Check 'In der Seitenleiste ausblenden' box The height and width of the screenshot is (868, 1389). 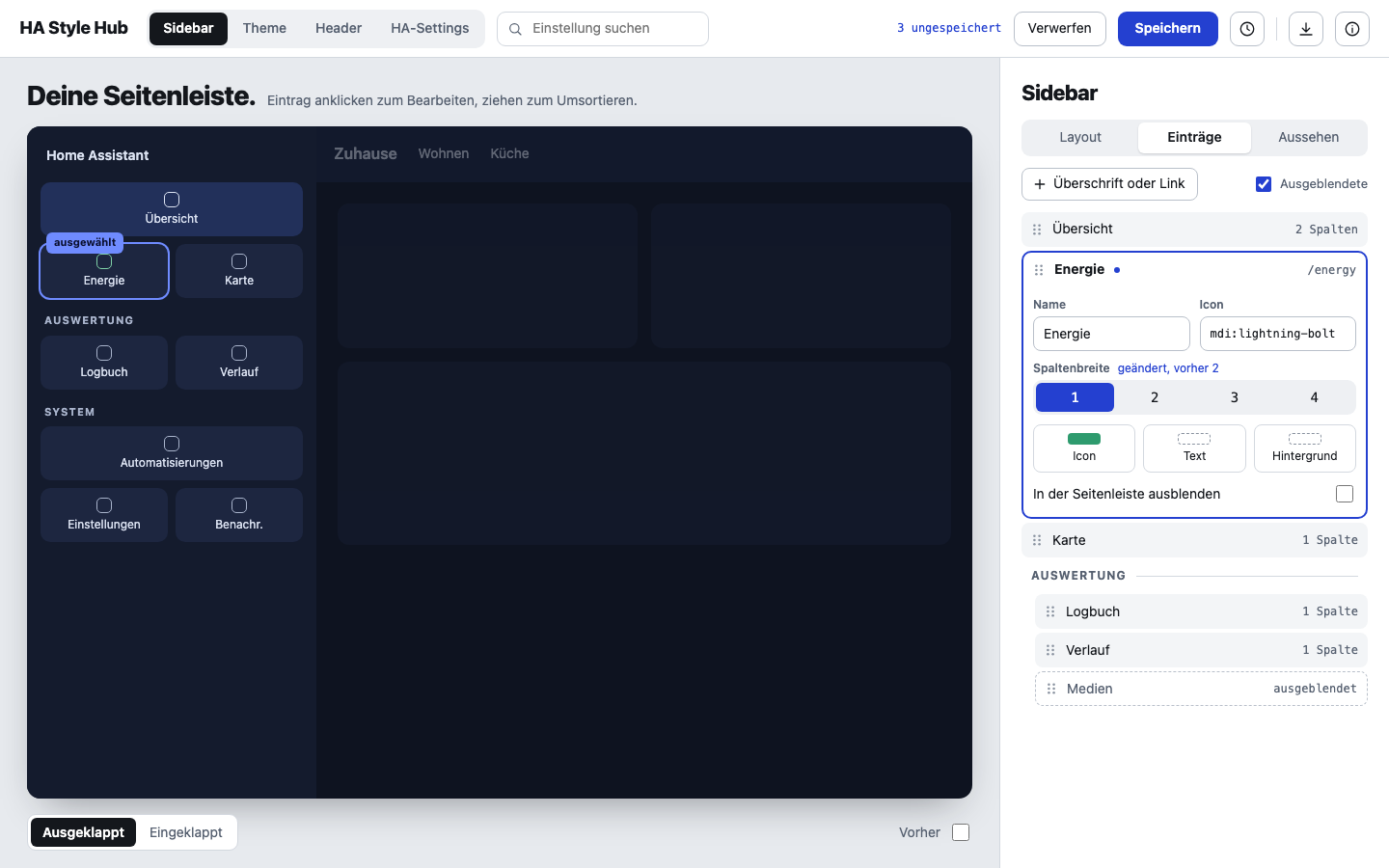click(1345, 494)
